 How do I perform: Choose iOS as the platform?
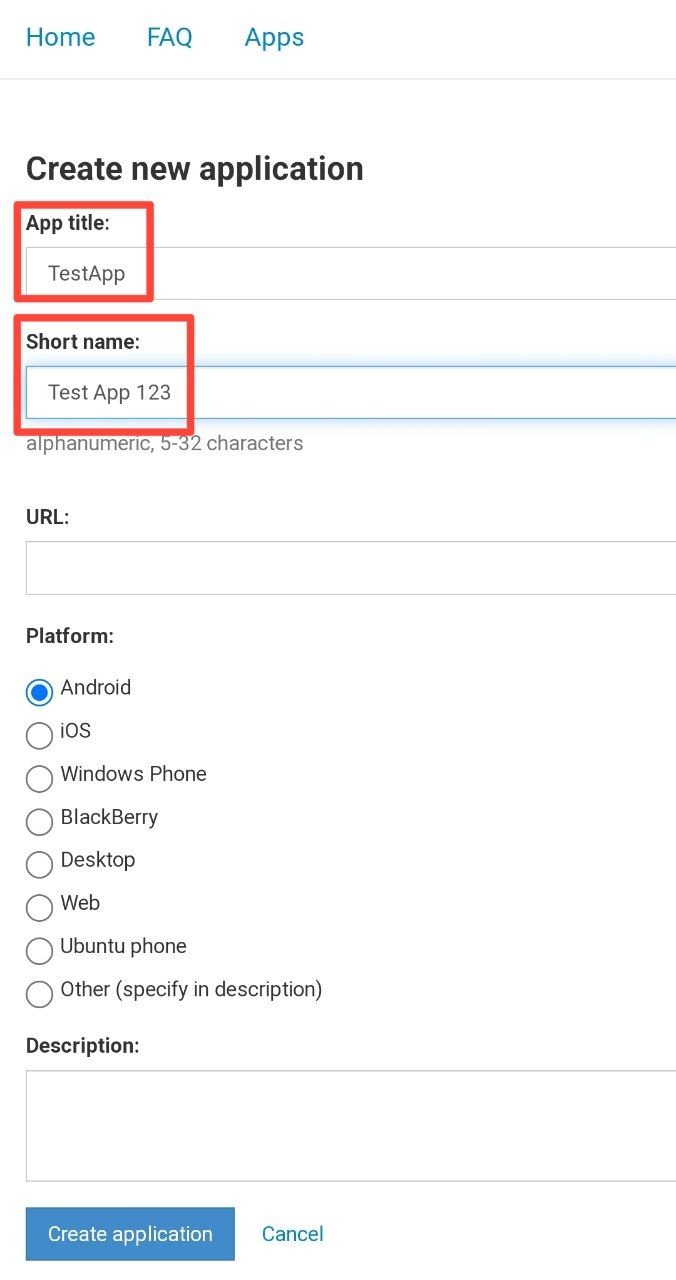point(39,735)
